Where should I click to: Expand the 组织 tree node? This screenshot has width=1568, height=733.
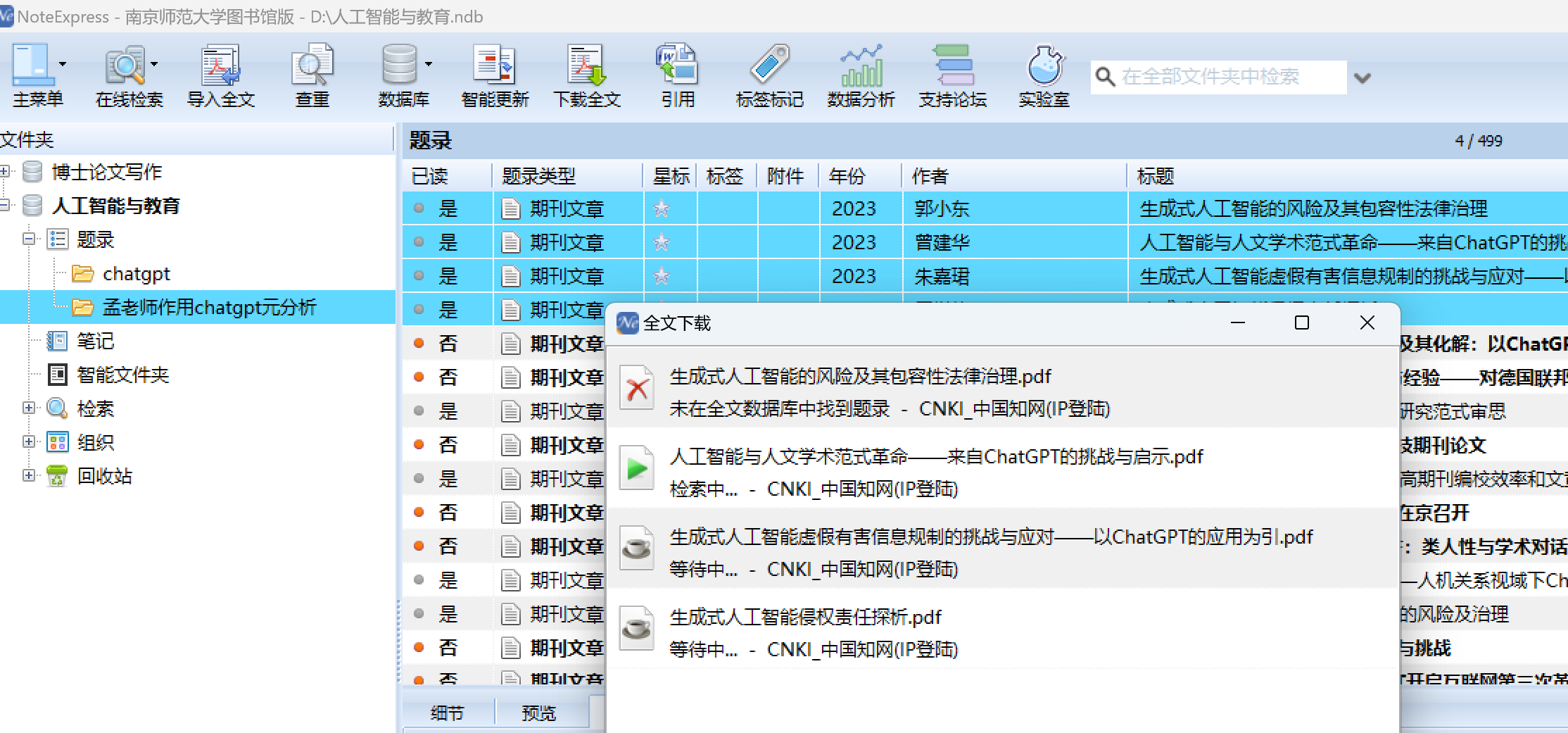click(x=29, y=442)
